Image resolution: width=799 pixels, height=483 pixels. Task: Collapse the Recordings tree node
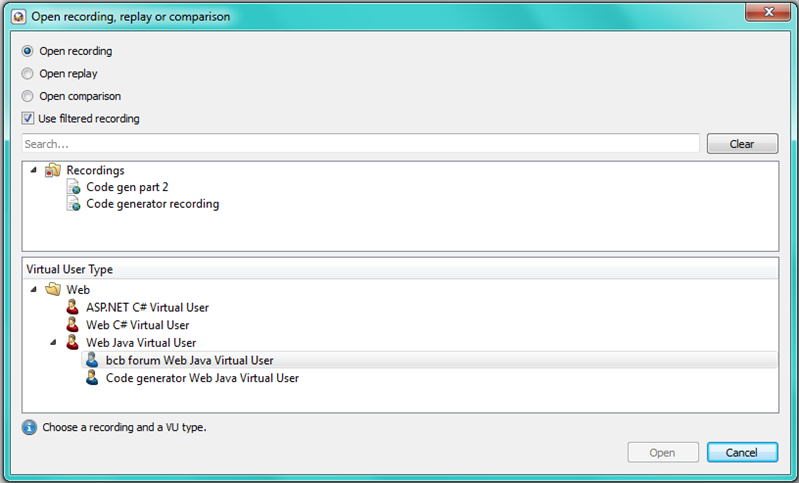click(x=34, y=171)
